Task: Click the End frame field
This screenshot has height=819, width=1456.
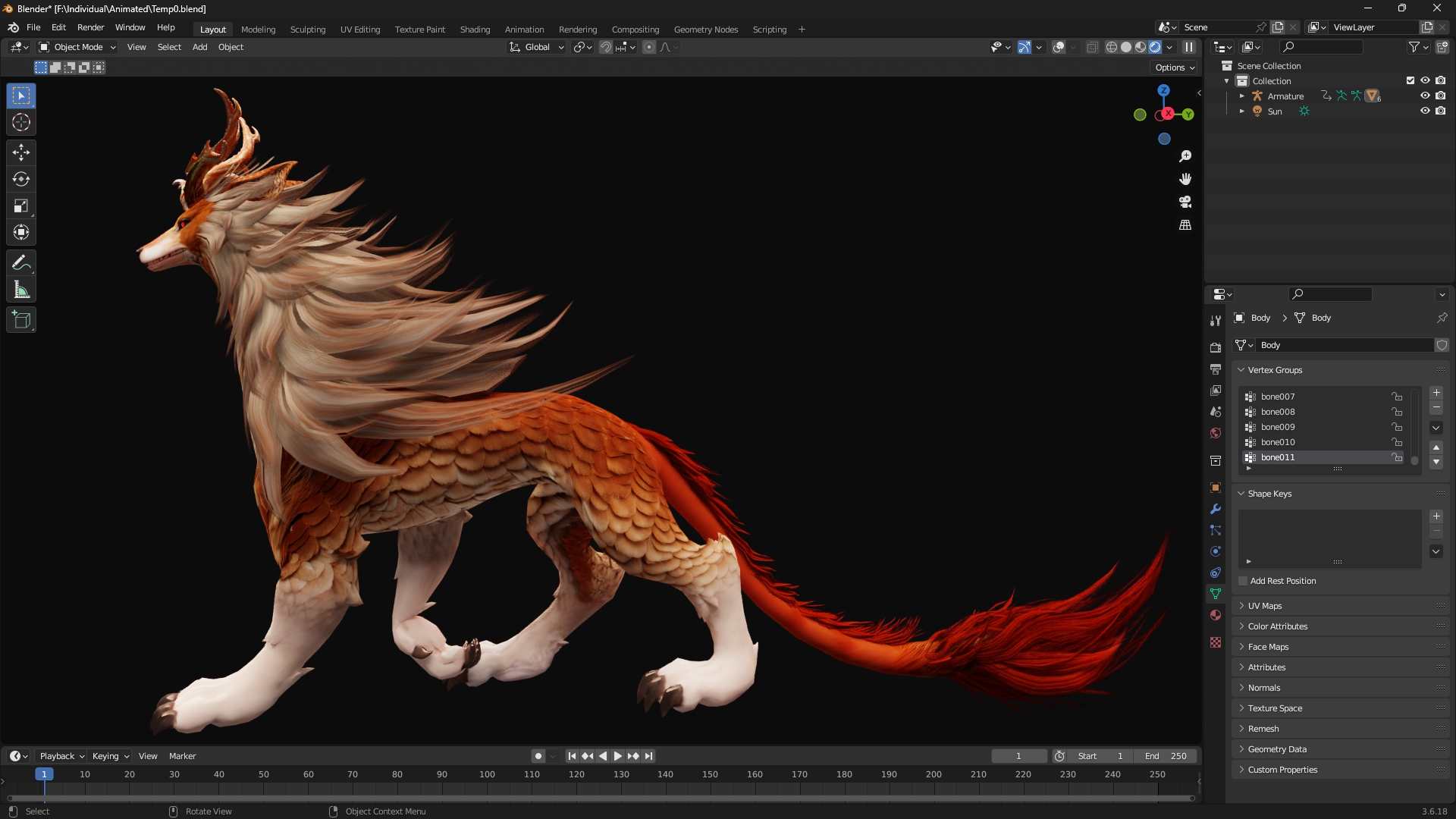Action: click(1166, 756)
